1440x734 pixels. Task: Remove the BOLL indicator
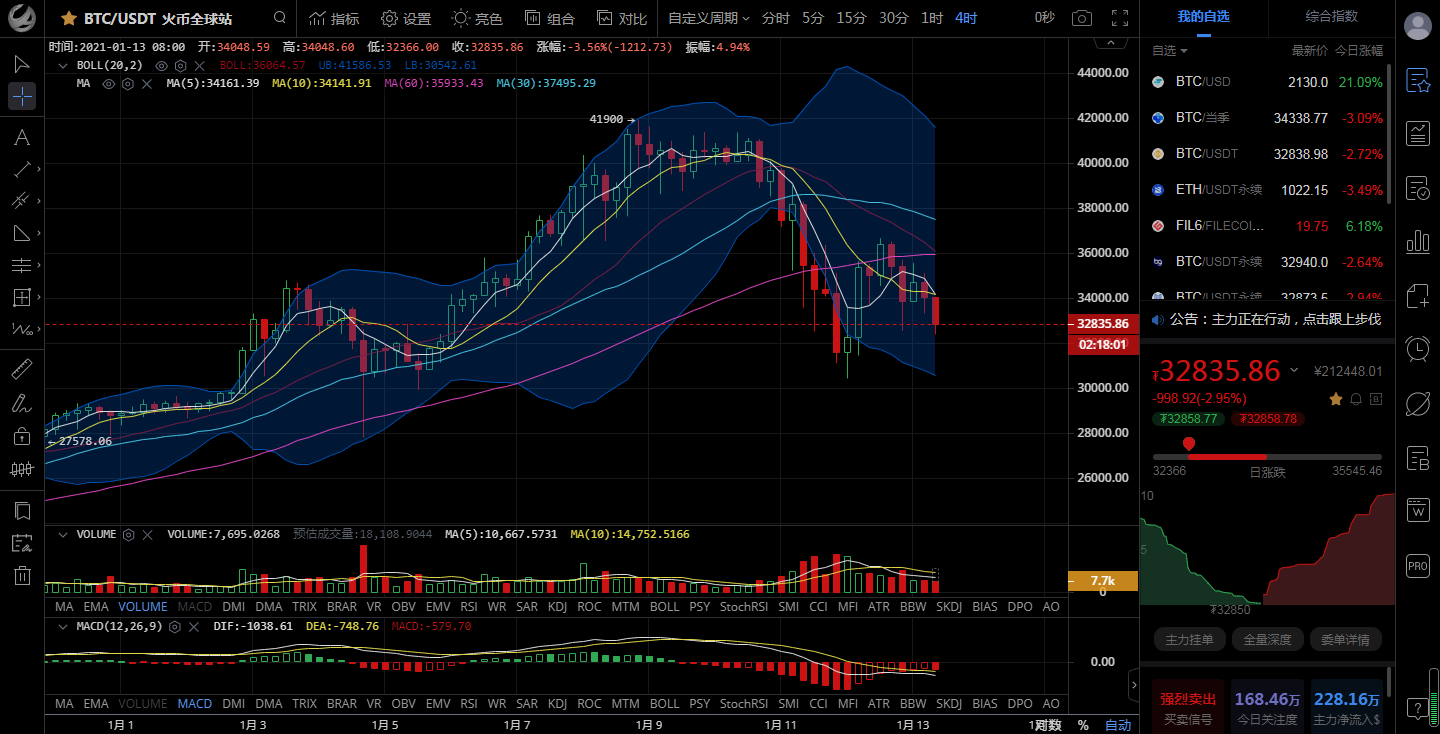(199, 65)
